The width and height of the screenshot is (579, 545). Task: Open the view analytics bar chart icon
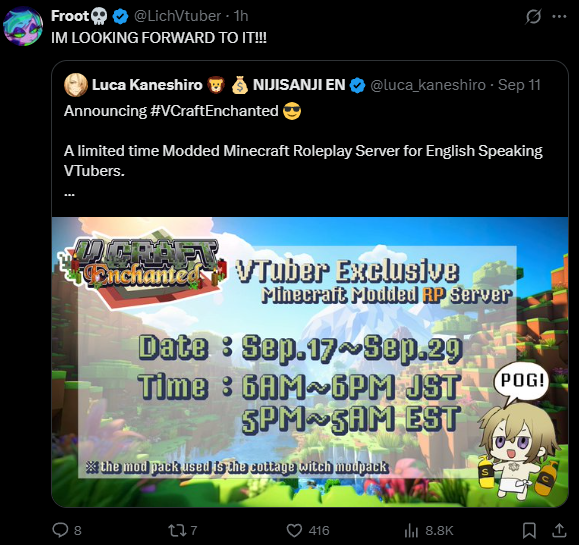click(411, 531)
